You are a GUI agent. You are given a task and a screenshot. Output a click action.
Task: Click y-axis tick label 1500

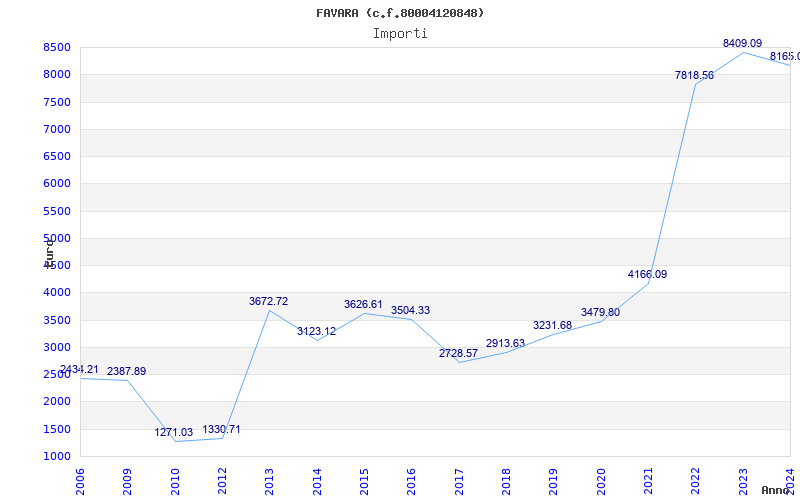point(57,429)
